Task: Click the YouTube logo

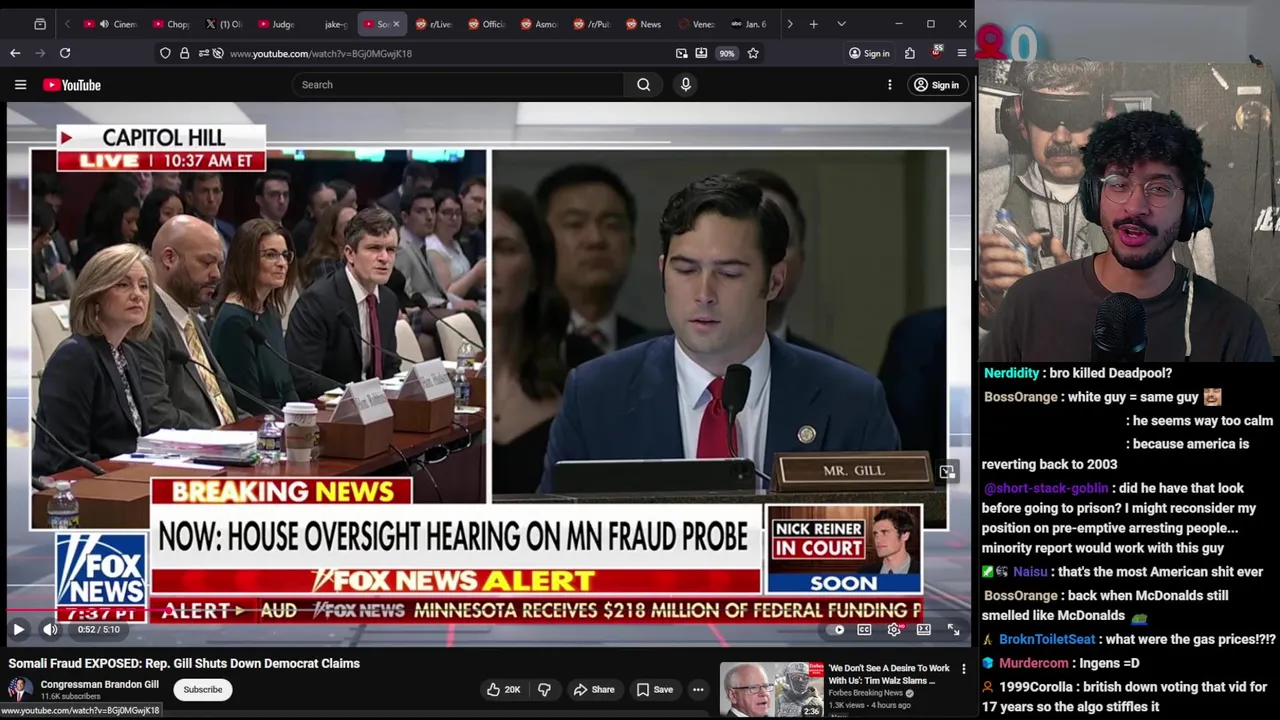Action: pyautogui.click(x=72, y=85)
